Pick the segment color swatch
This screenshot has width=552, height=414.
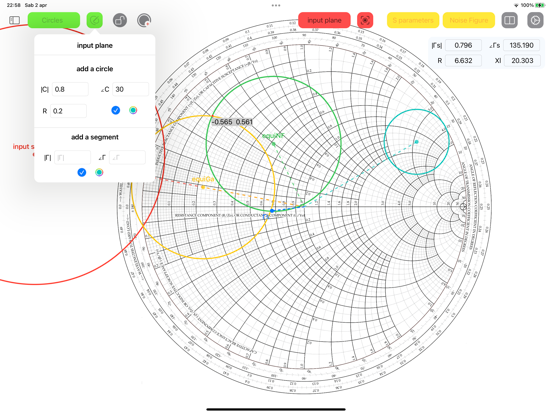(99, 172)
